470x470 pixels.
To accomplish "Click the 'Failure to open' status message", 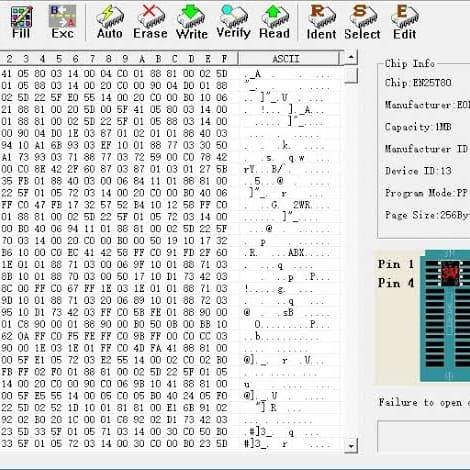I will [x=424, y=403].
